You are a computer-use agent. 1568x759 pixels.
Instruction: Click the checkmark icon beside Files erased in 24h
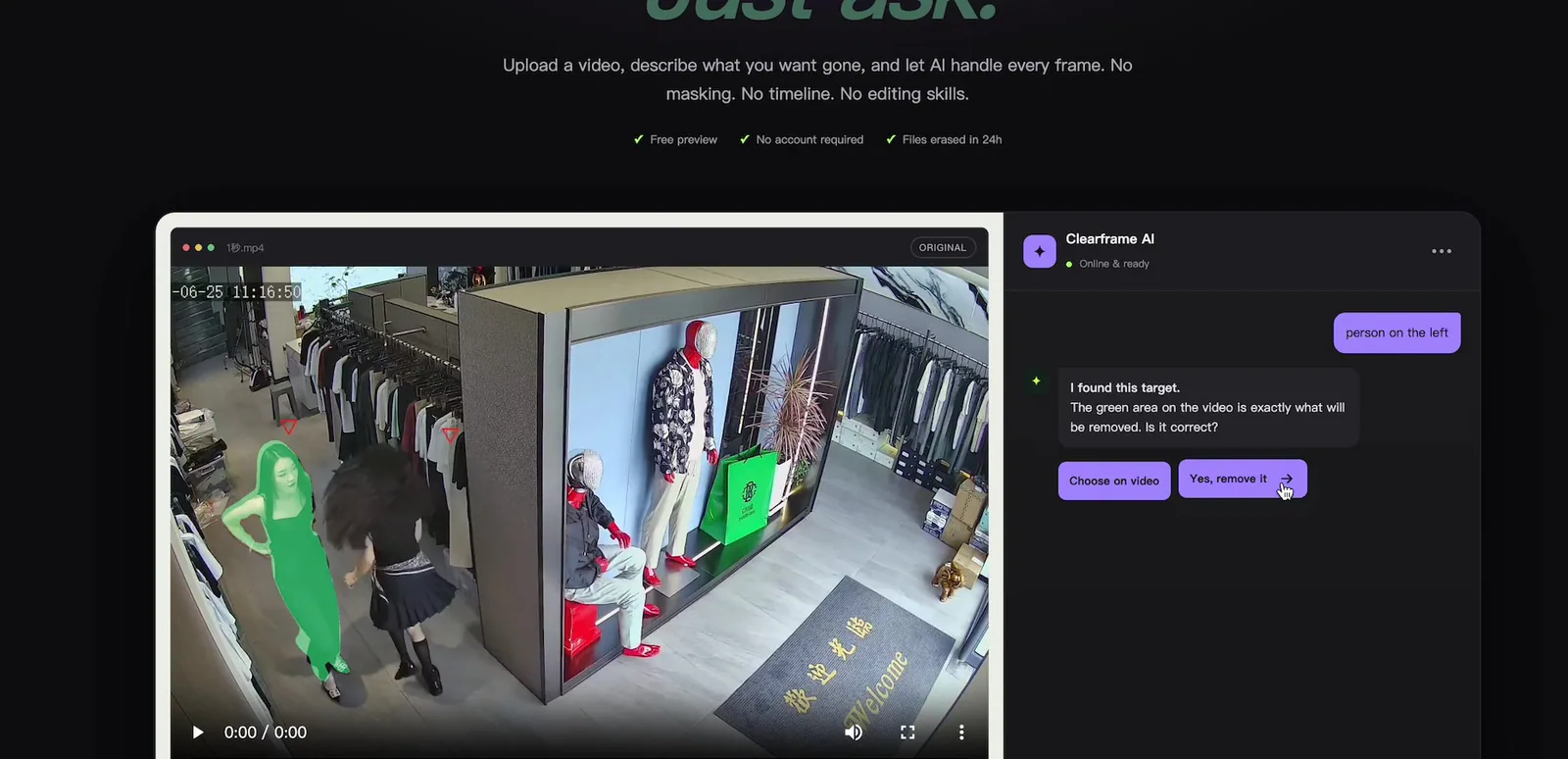click(x=891, y=139)
